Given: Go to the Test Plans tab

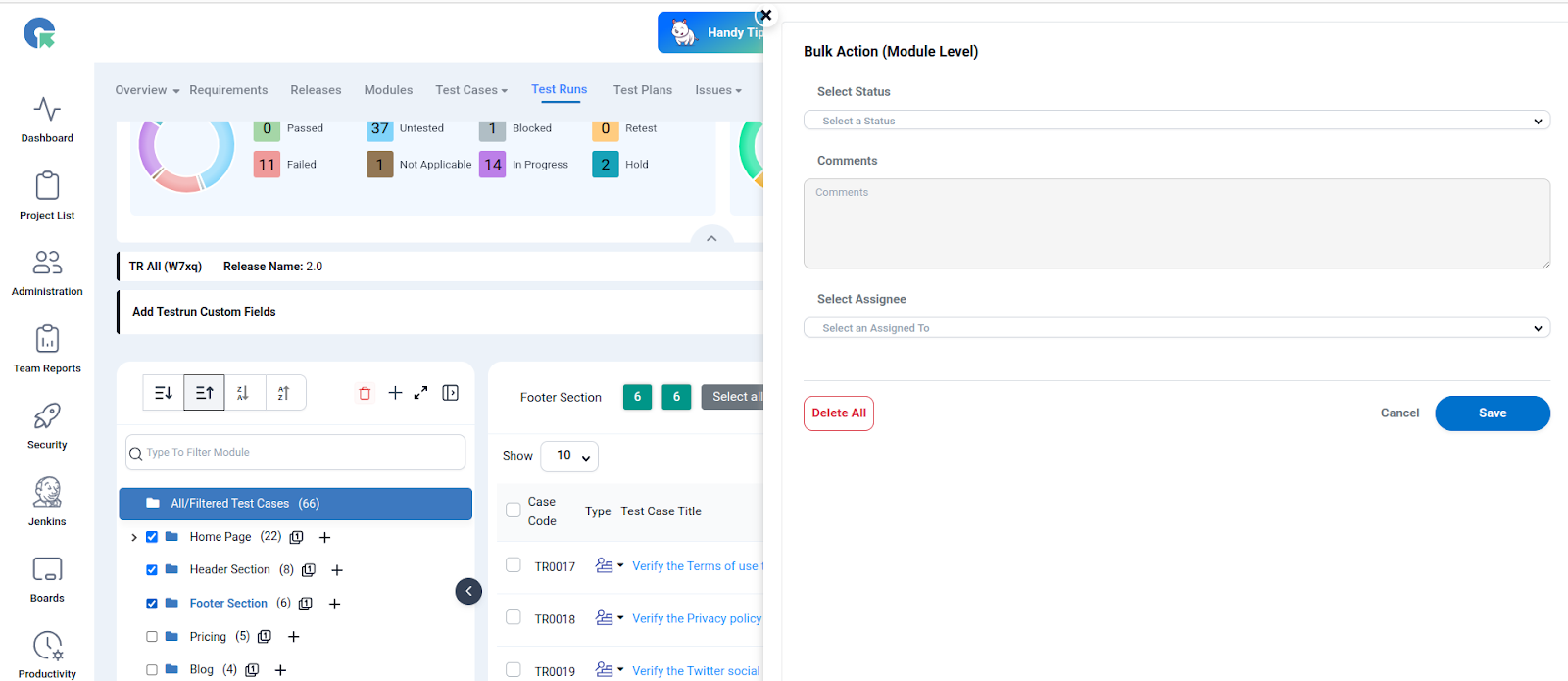Looking at the screenshot, I should 643,90.
